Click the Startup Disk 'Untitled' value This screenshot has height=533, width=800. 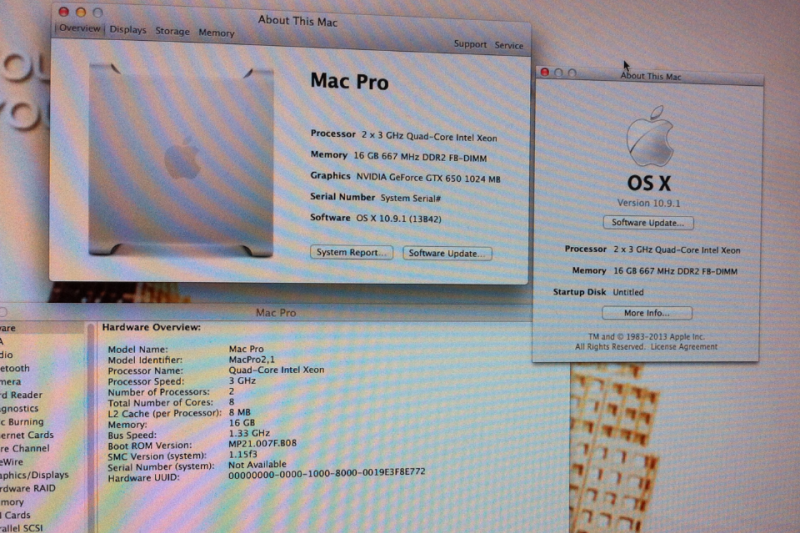pyautogui.click(x=628, y=292)
